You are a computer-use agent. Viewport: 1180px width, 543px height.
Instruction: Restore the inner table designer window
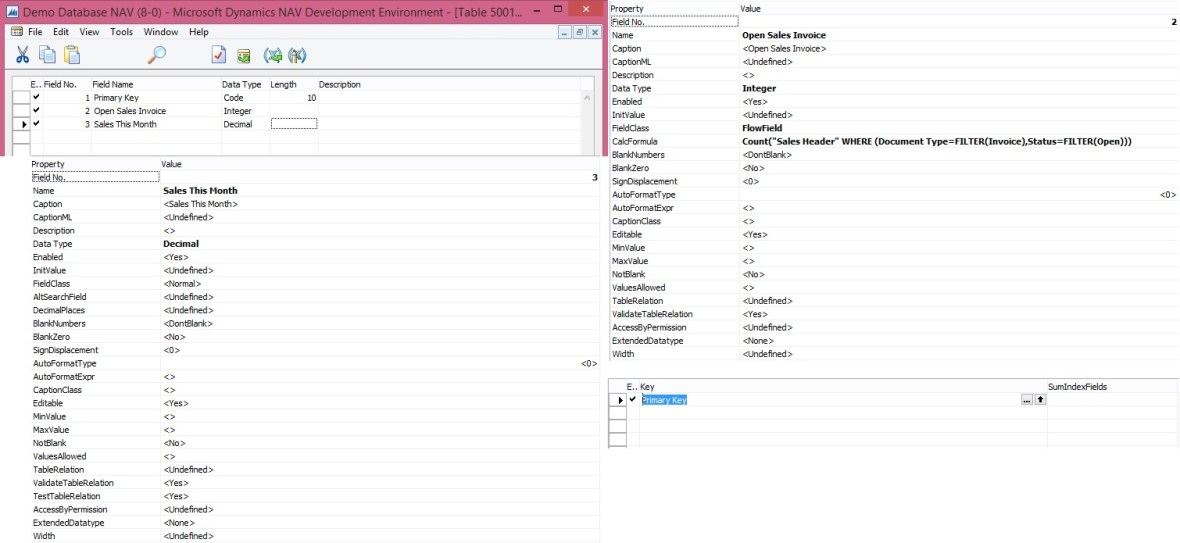(x=579, y=32)
